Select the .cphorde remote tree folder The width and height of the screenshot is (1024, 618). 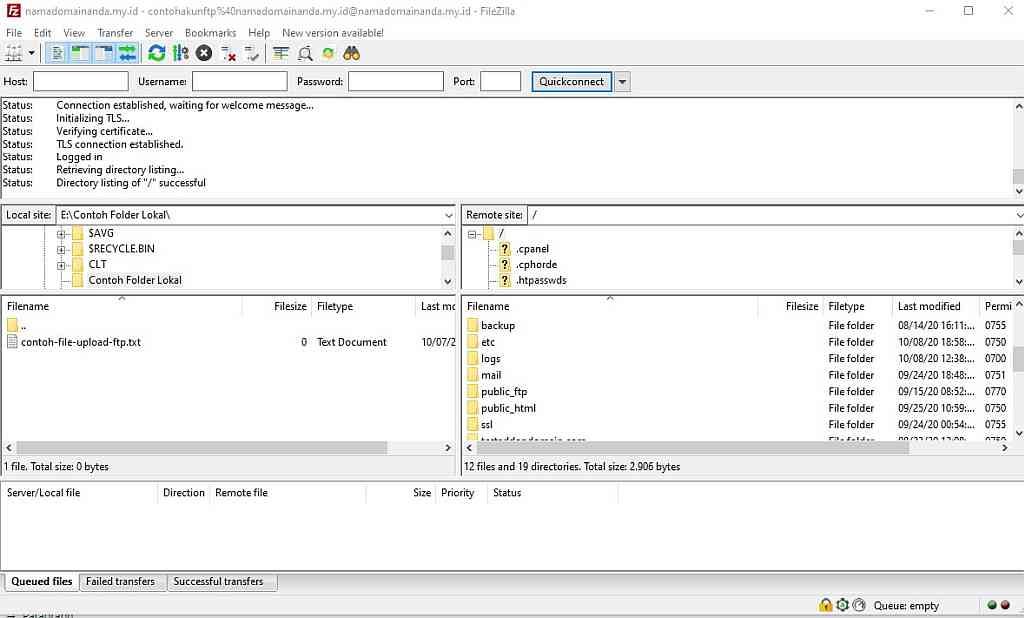click(536, 265)
